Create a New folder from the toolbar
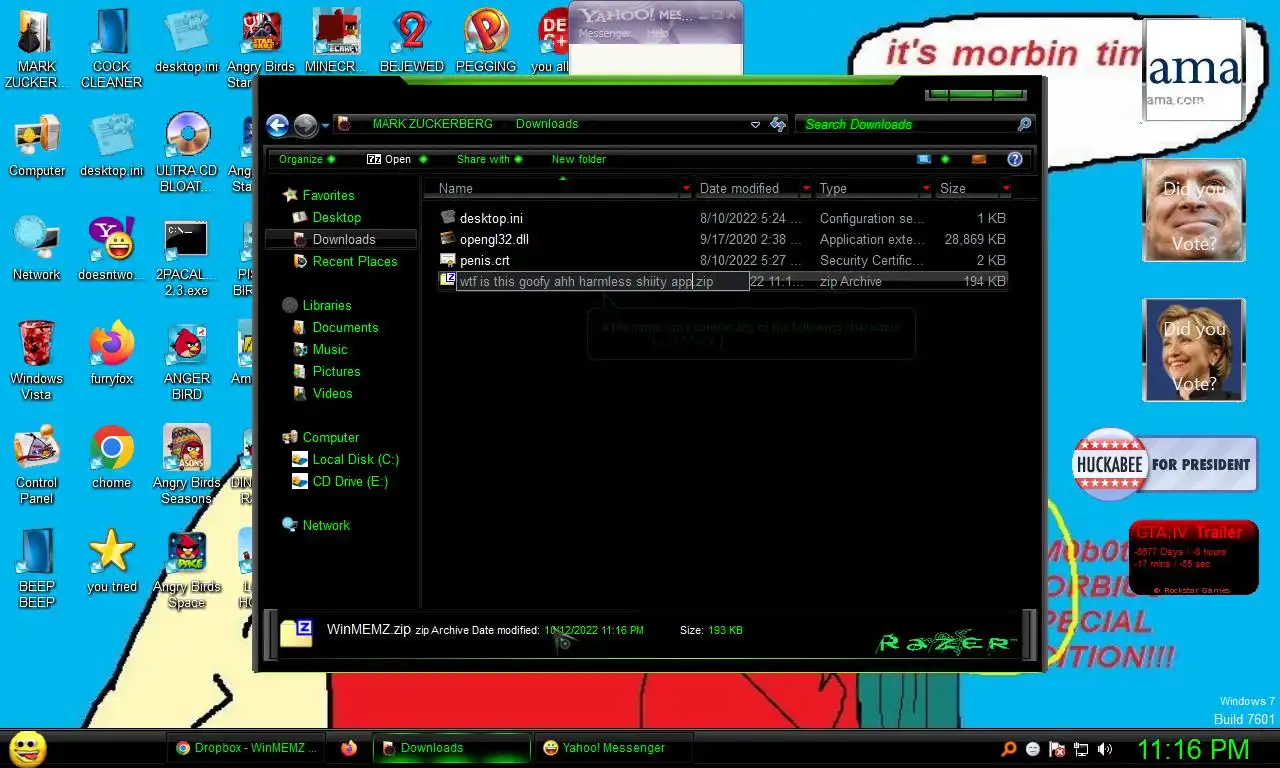Image resolution: width=1280 pixels, height=768 pixels. pos(578,159)
